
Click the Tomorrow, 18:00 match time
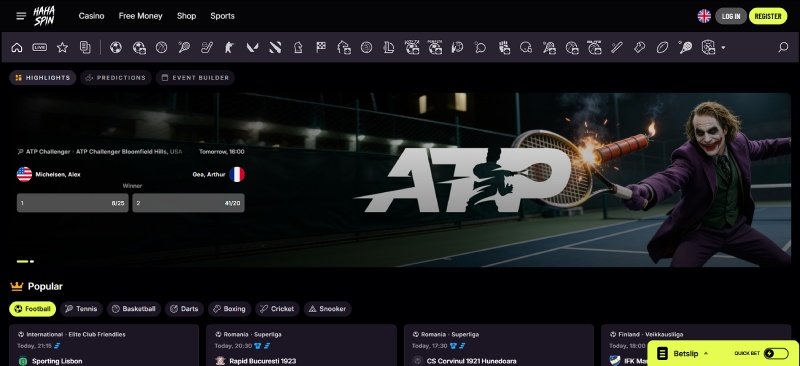click(221, 152)
